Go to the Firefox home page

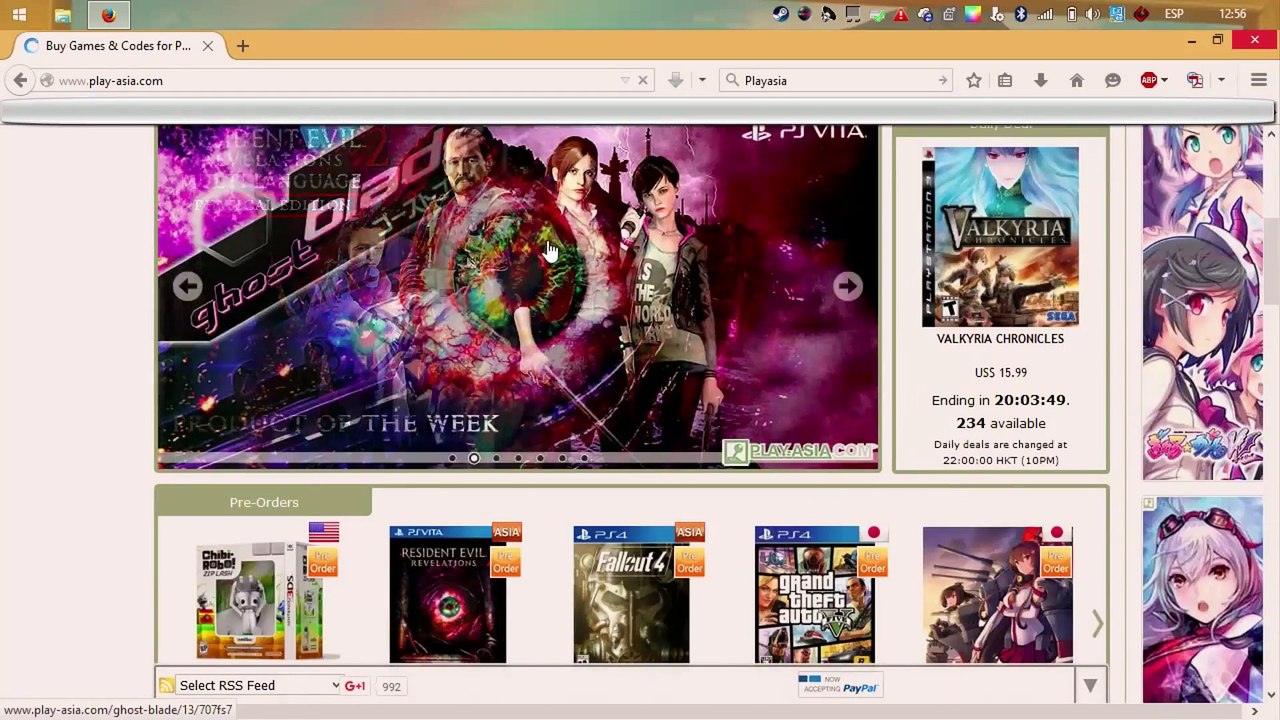tap(1077, 80)
